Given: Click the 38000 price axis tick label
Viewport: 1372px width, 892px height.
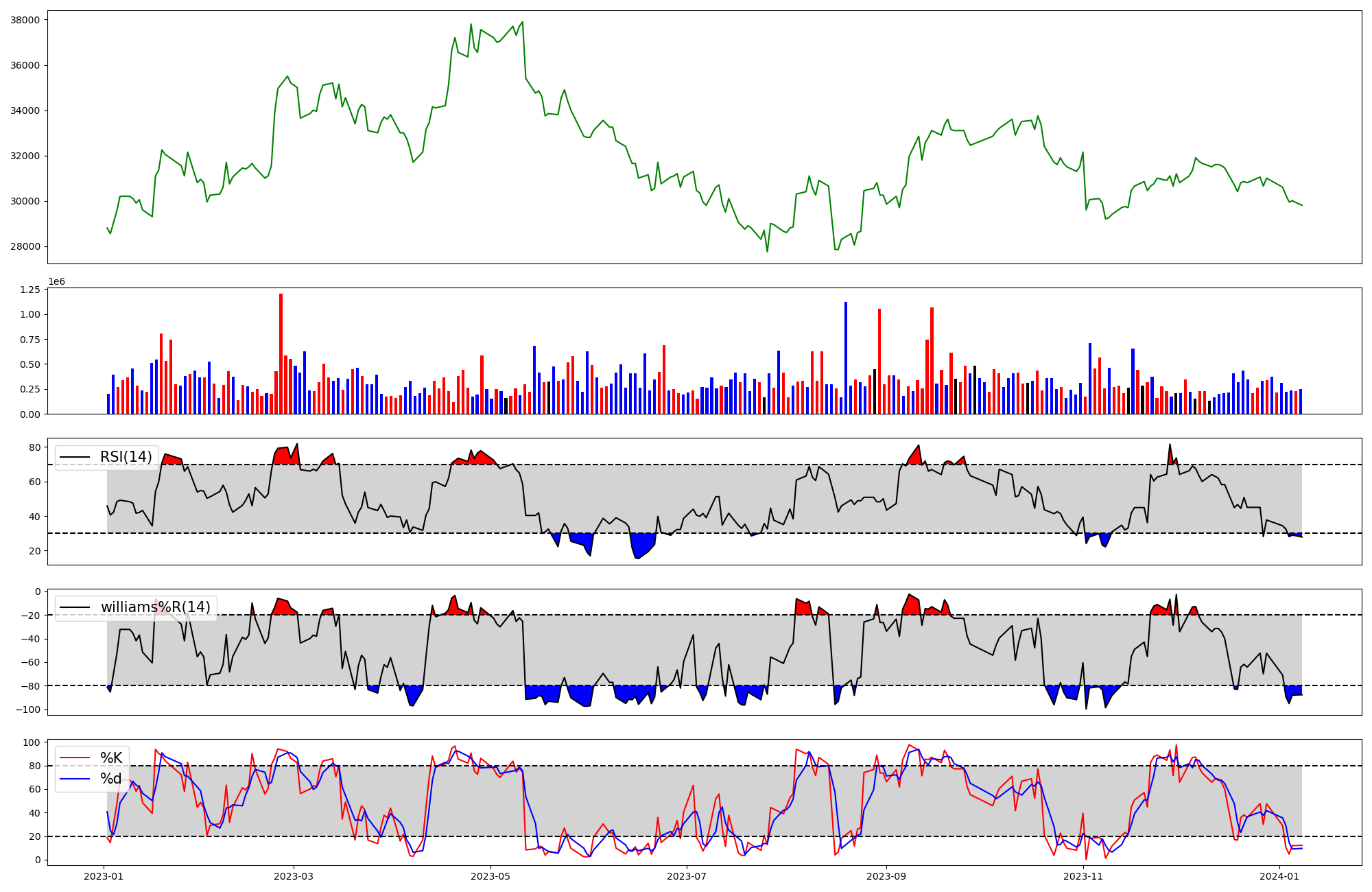Looking at the screenshot, I should (x=25, y=20).
